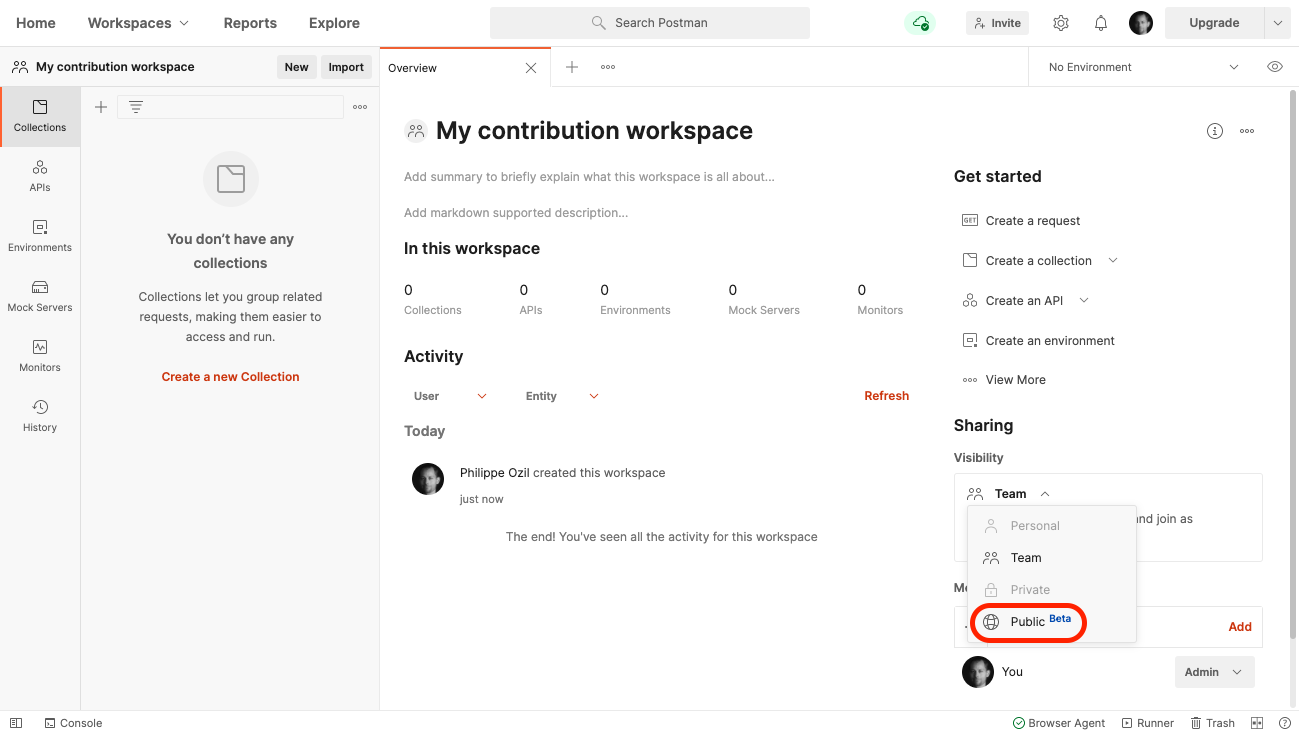
Task: Click Add in the members section
Action: point(1240,627)
